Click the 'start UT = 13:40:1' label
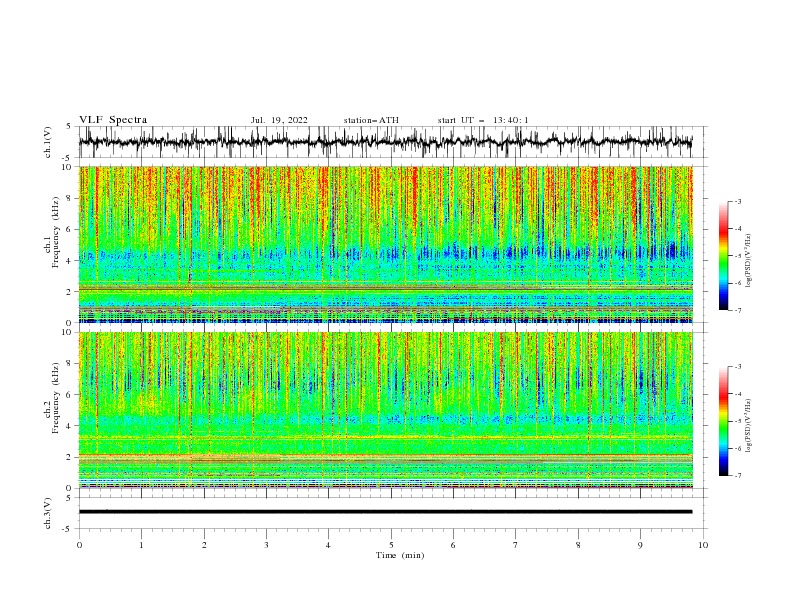 coord(483,120)
